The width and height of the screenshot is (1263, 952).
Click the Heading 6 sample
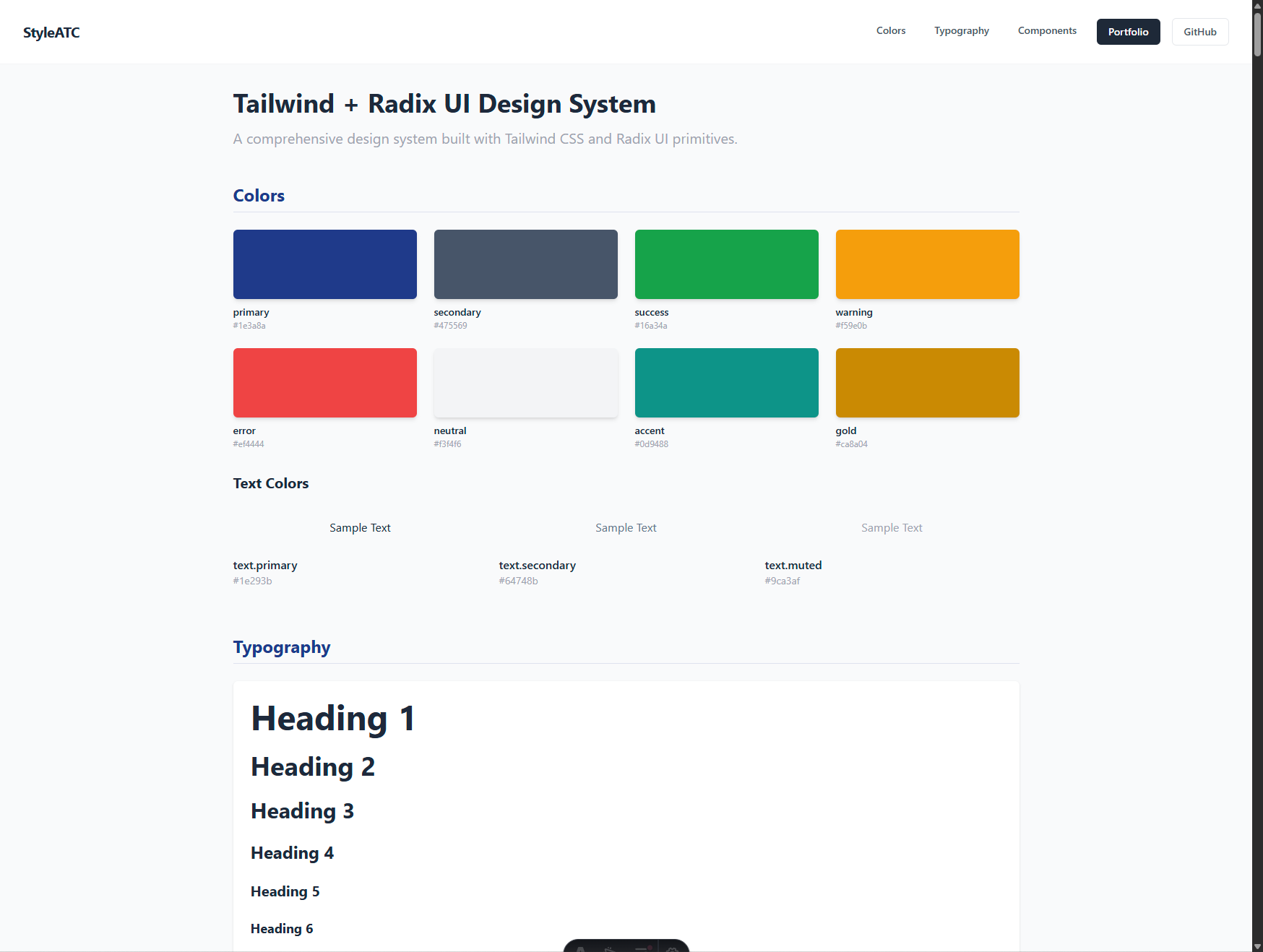[x=282, y=929]
